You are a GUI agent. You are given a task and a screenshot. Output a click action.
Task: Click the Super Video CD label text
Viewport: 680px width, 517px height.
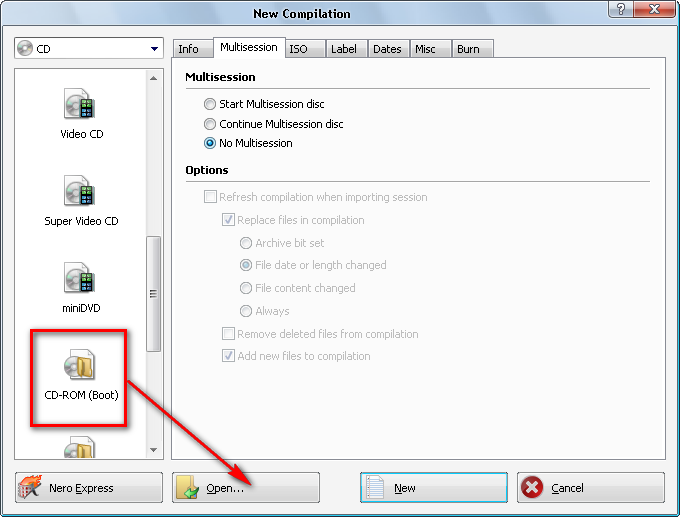pos(81,221)
